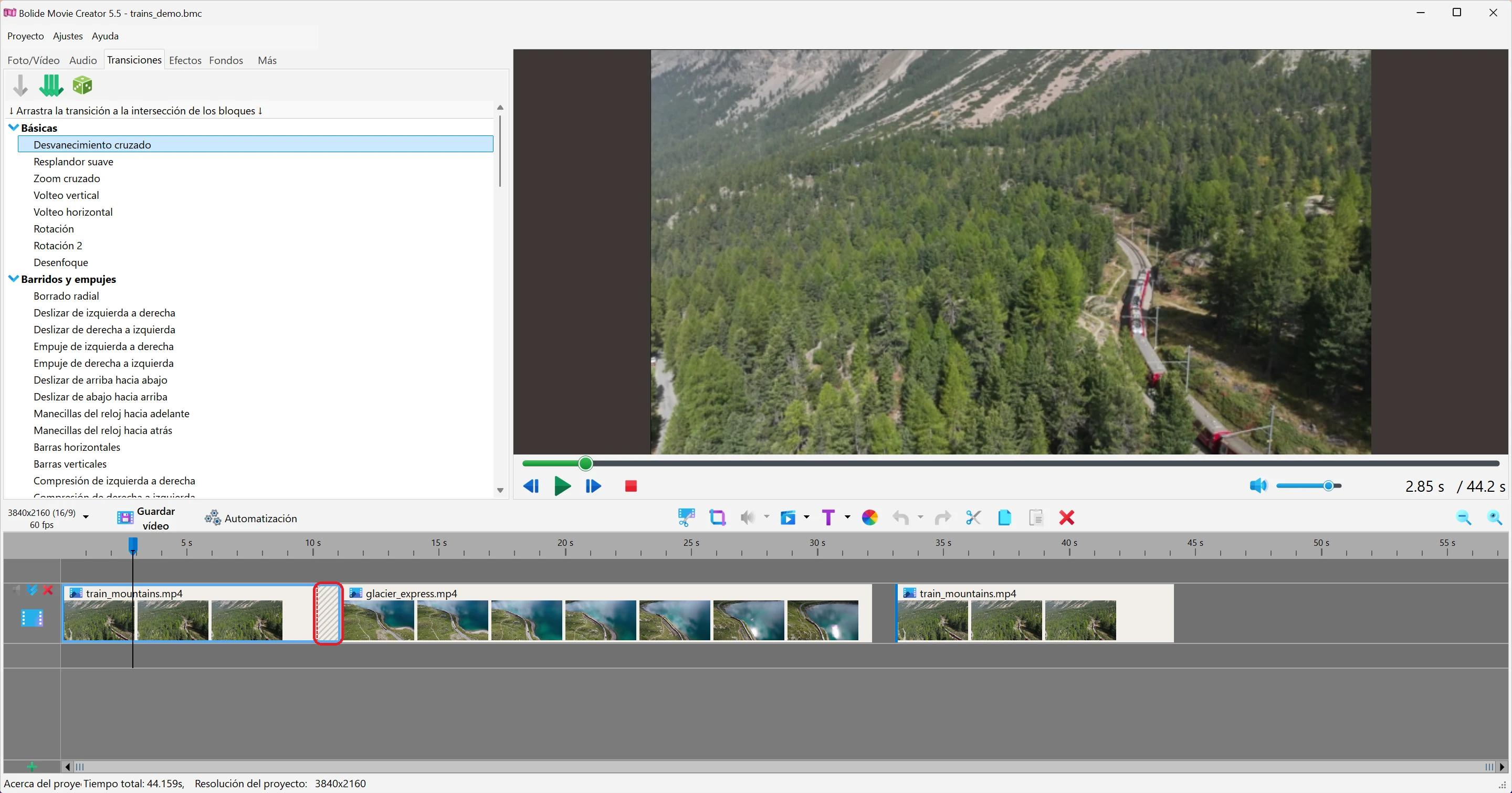This screenshot has width=1512, height=793.
Task: Open the dropdown arrow beside video playback icon
Action: click(x=806, y=517)
